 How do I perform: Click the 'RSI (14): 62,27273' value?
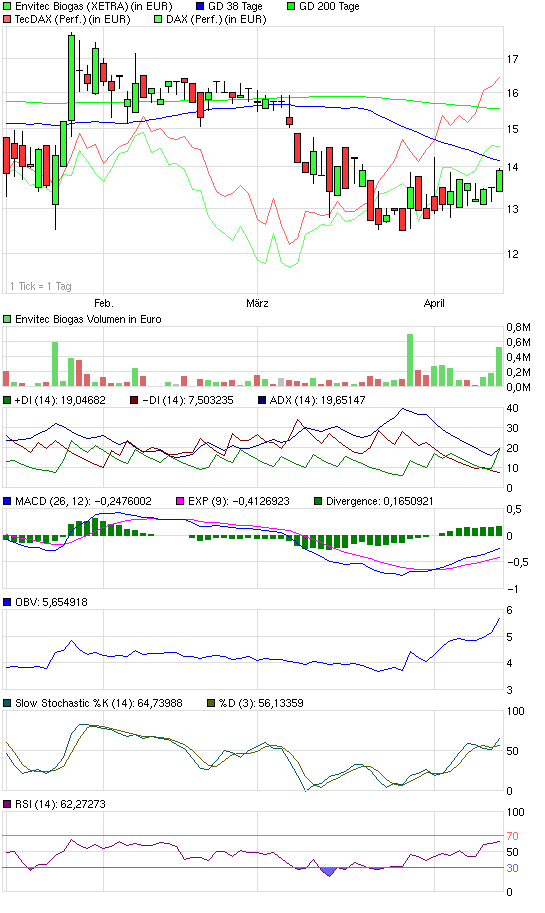click(60, 804)
